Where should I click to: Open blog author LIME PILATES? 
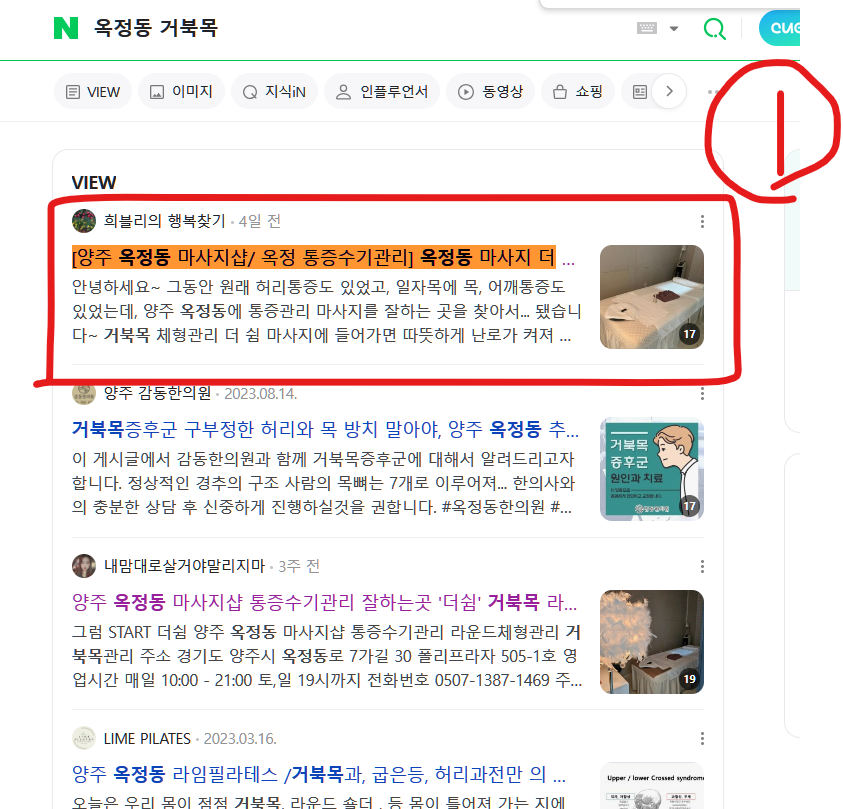147,739
